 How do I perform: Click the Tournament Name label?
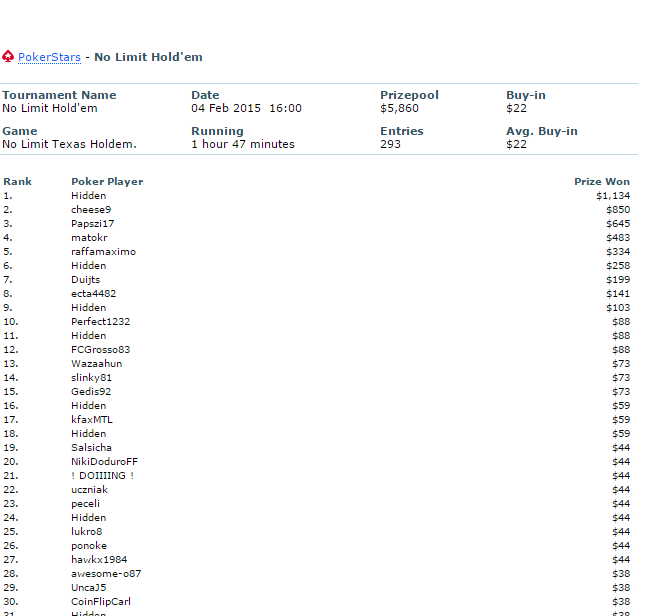pos(59,95)
